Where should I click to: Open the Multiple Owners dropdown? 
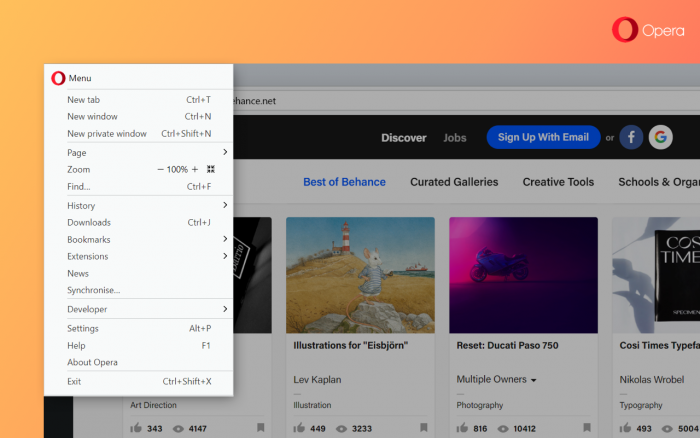pos(496,380)
